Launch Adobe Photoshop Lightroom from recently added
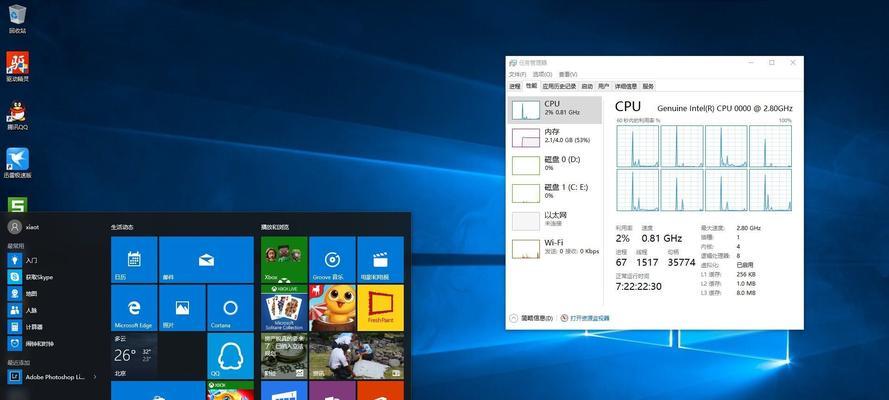The height and width of the screenshot is (400, 889). pyautogui.click(x=46, y=376)
